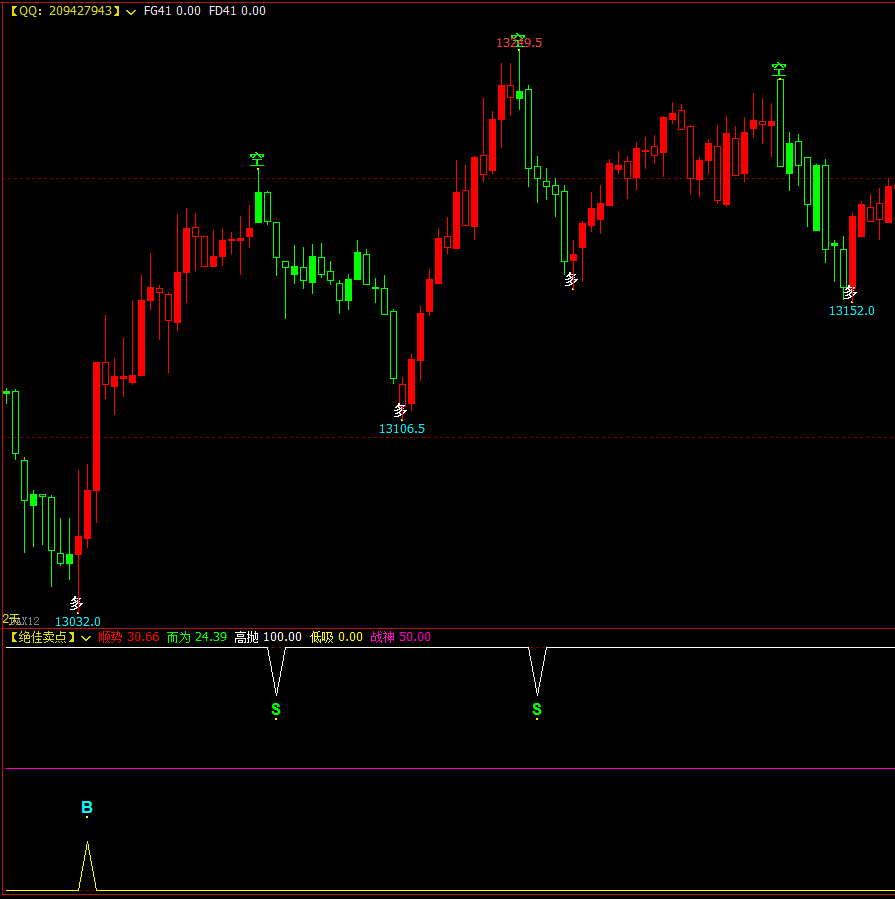This screenshot has height=899, width=895.
Task: Click the 【绝佳卖点】 indicator title
Action: coord(42,637)
